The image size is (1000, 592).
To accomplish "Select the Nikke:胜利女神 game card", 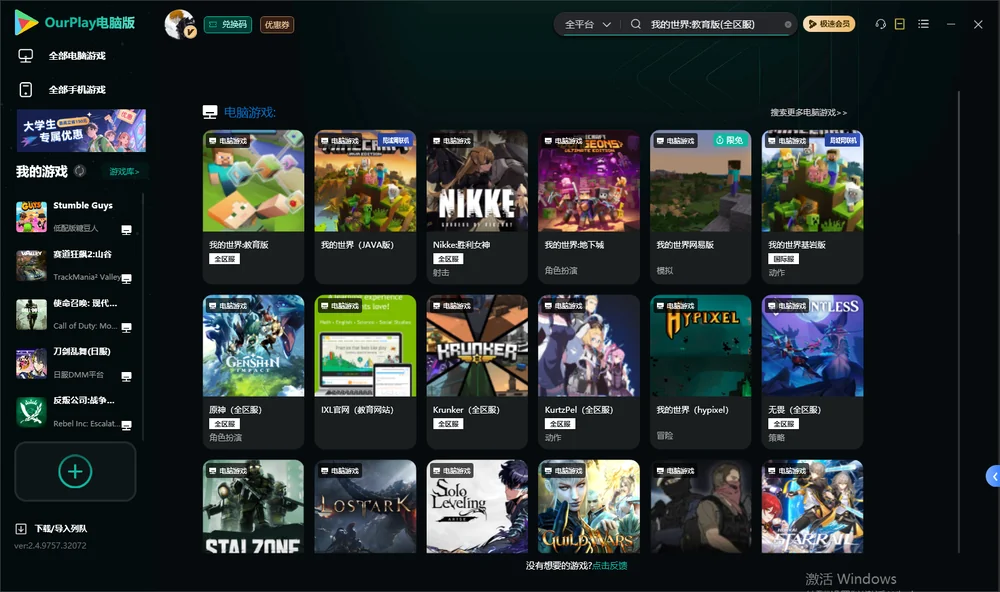I will tap(477, 207).
